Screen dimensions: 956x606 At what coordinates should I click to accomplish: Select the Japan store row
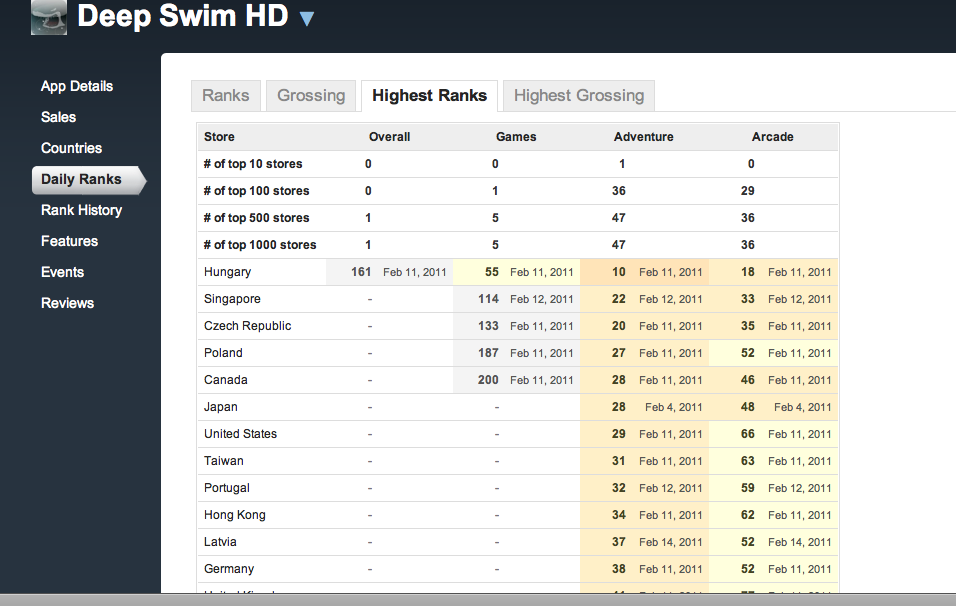point(517,407)
